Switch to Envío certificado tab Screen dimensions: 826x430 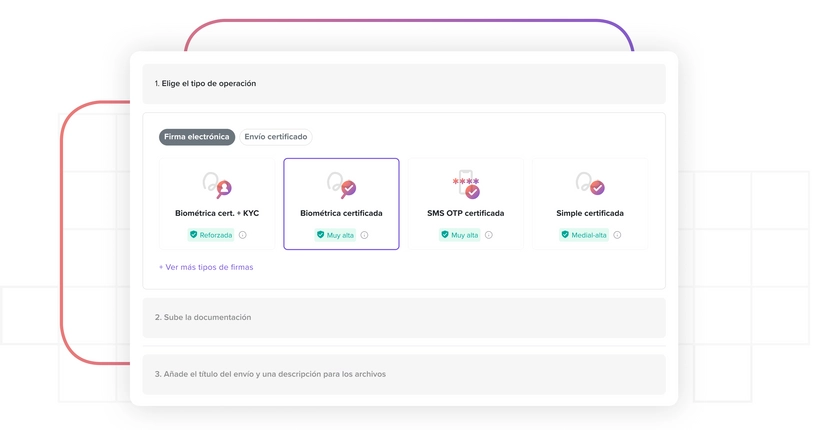tap(276, 137)
